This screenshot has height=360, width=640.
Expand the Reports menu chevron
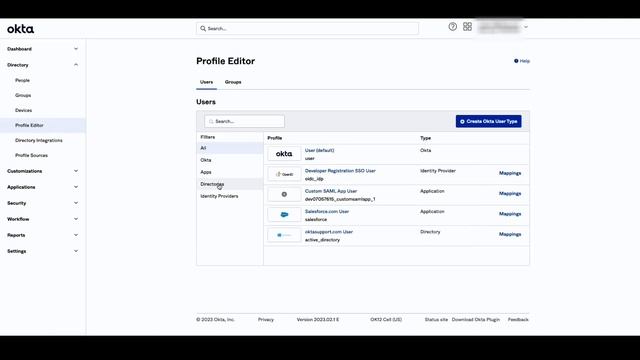[76, 235]
